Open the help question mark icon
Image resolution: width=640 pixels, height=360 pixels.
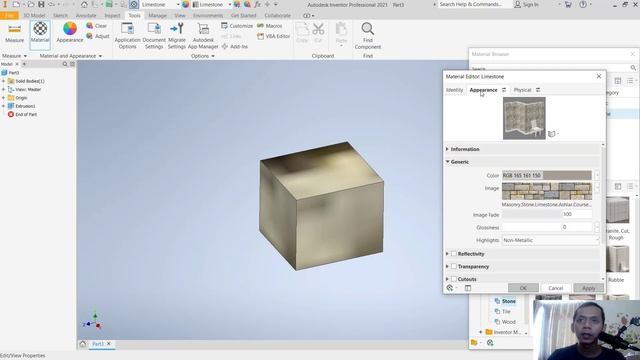[583, 4]
